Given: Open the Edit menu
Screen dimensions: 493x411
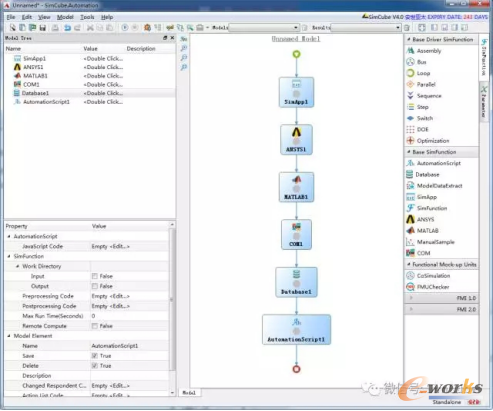Looking at the screenshot, I should point(27,17).
